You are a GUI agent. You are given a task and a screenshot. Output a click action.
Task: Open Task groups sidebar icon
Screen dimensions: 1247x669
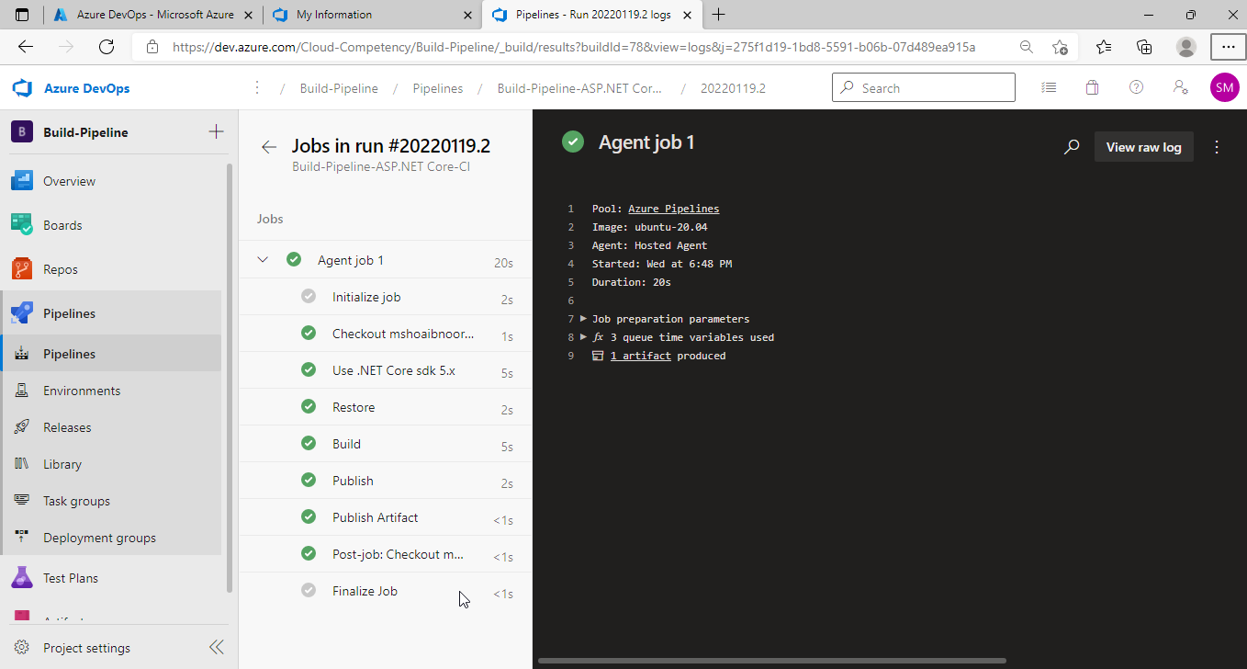22,500
